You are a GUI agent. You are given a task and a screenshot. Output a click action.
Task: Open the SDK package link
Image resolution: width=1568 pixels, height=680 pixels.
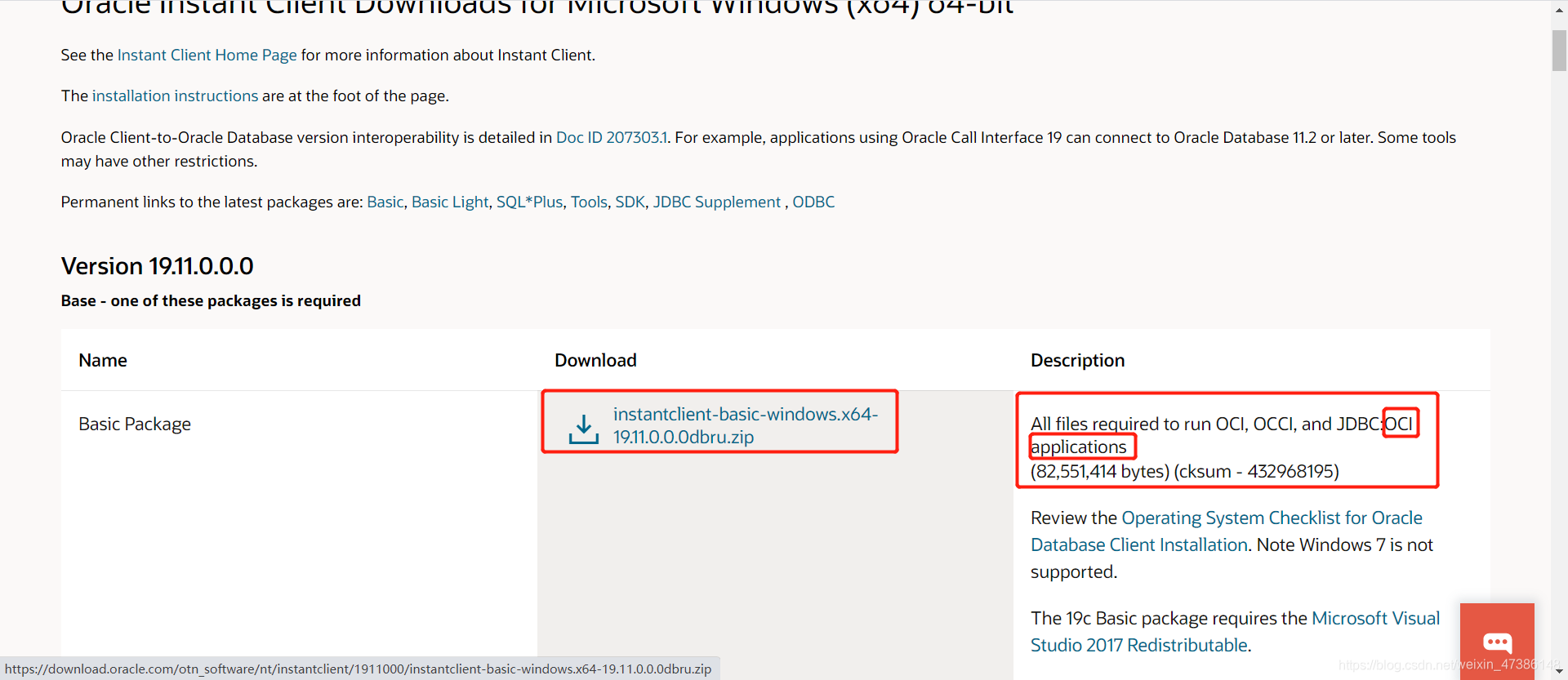pyautogui.click(x=630, y=202)
